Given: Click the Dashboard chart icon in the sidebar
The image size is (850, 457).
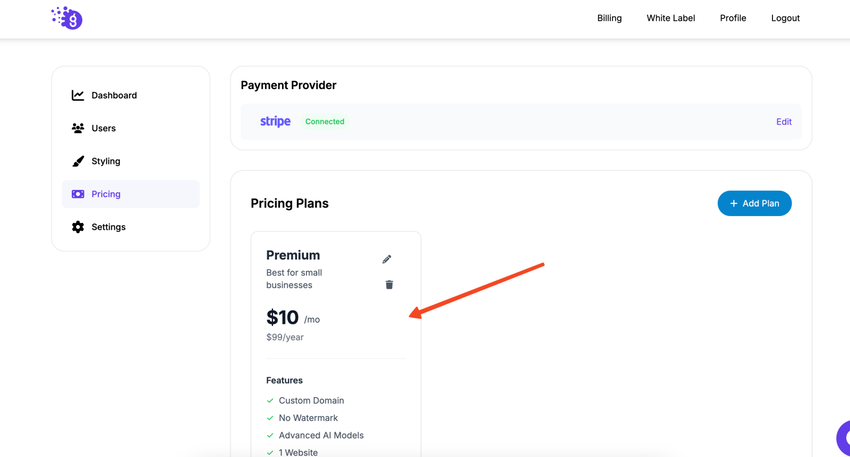Looking at the screenshot, I should (x=78, y=95).
